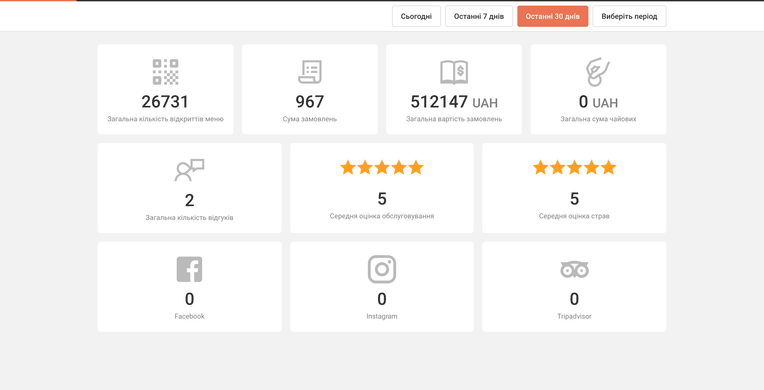
Task: Click the tips hand coin icon
Action: 598,72
